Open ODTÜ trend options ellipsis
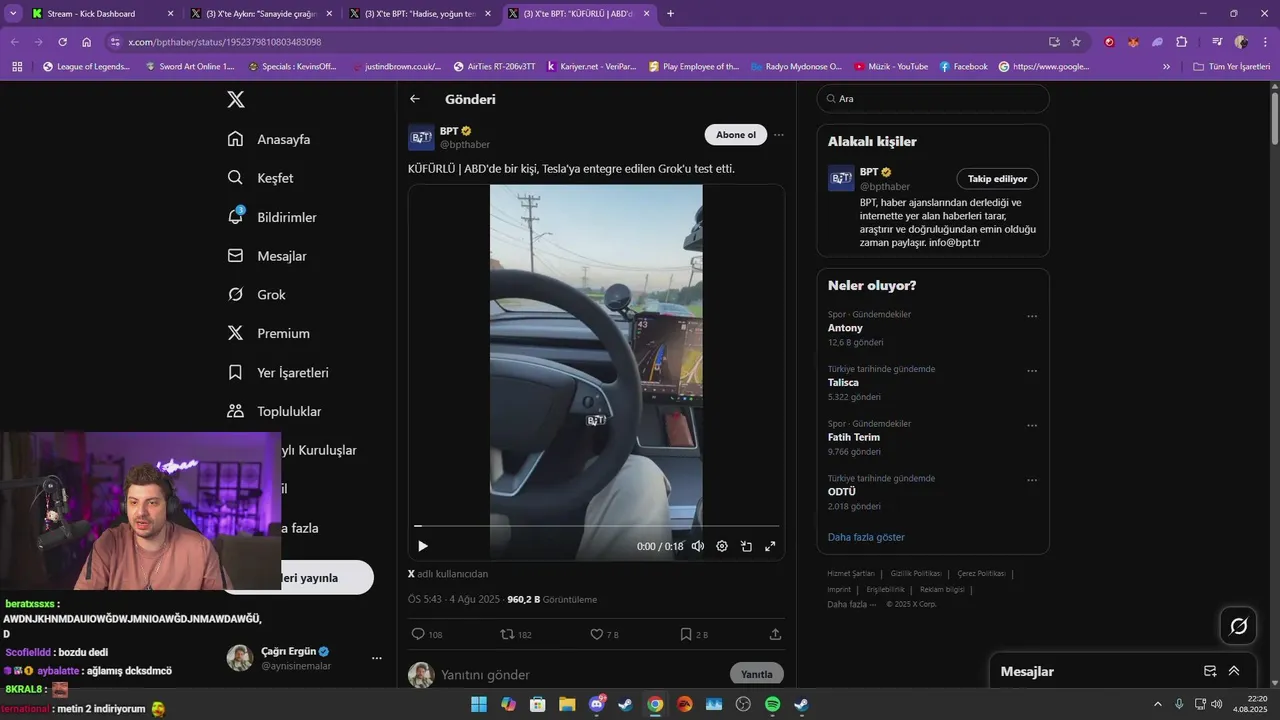 (1032, 481)
